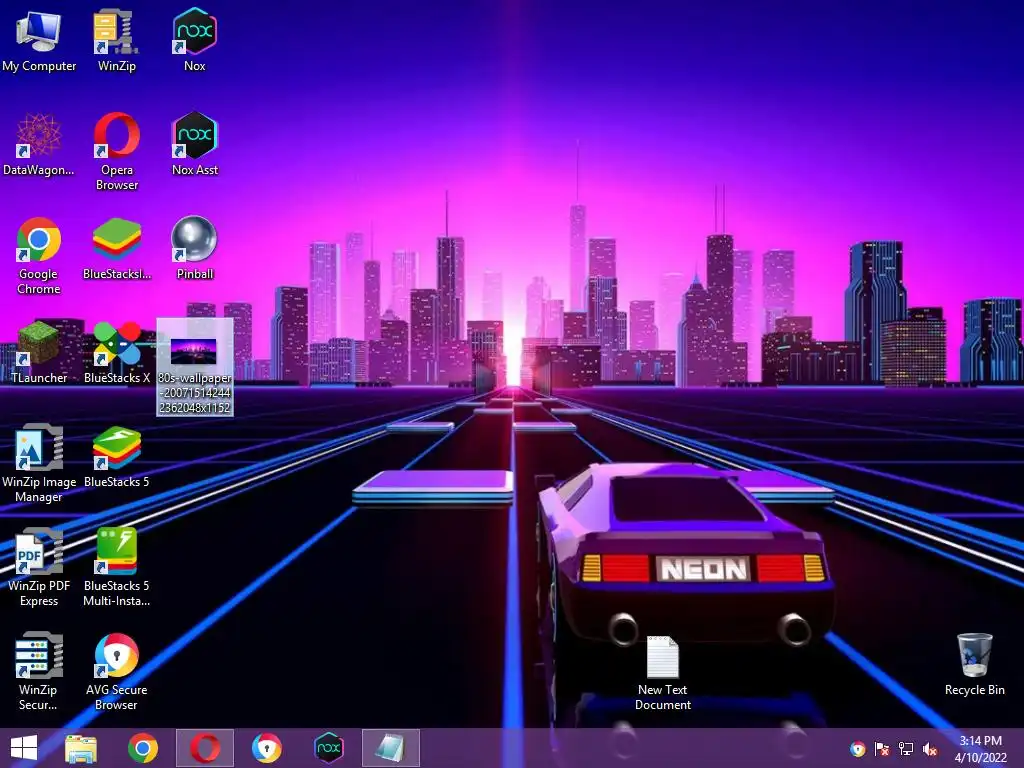Select the Nox Asst desktop shortcut
The height and width of the screenshot is (768, 1024).
click(195, 145)
